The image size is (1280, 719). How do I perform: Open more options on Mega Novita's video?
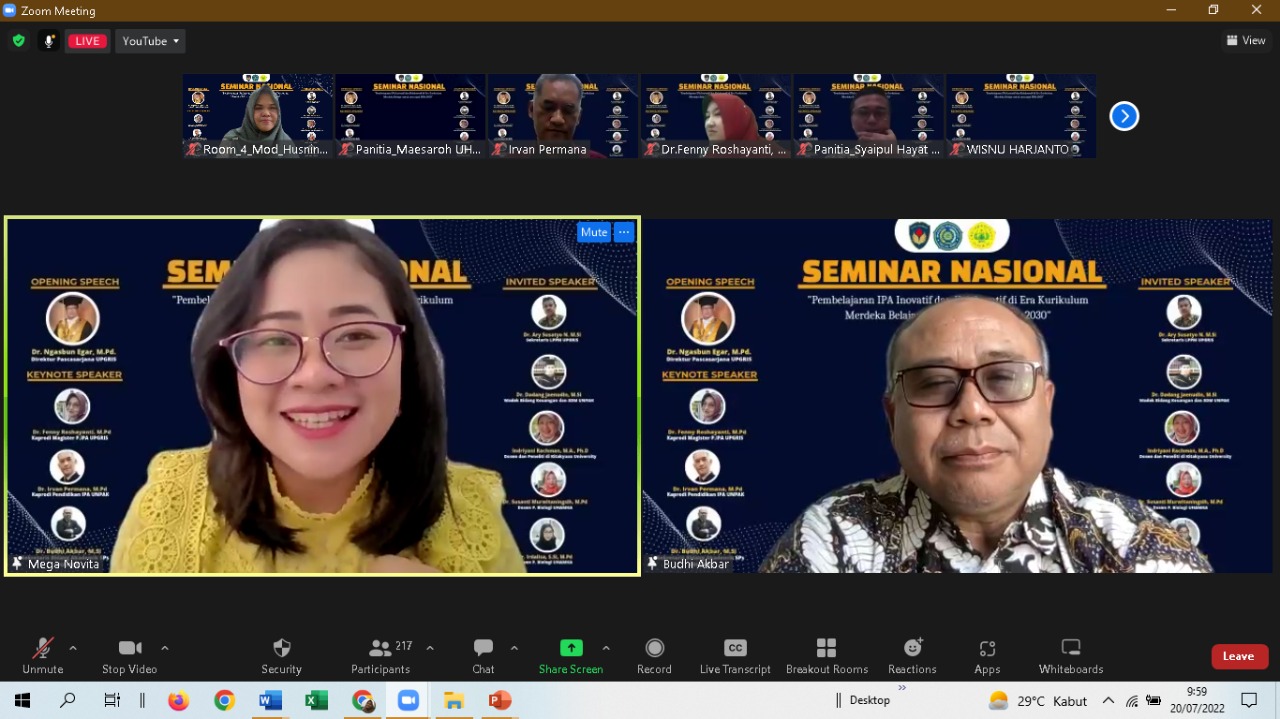tap(624, 232)
